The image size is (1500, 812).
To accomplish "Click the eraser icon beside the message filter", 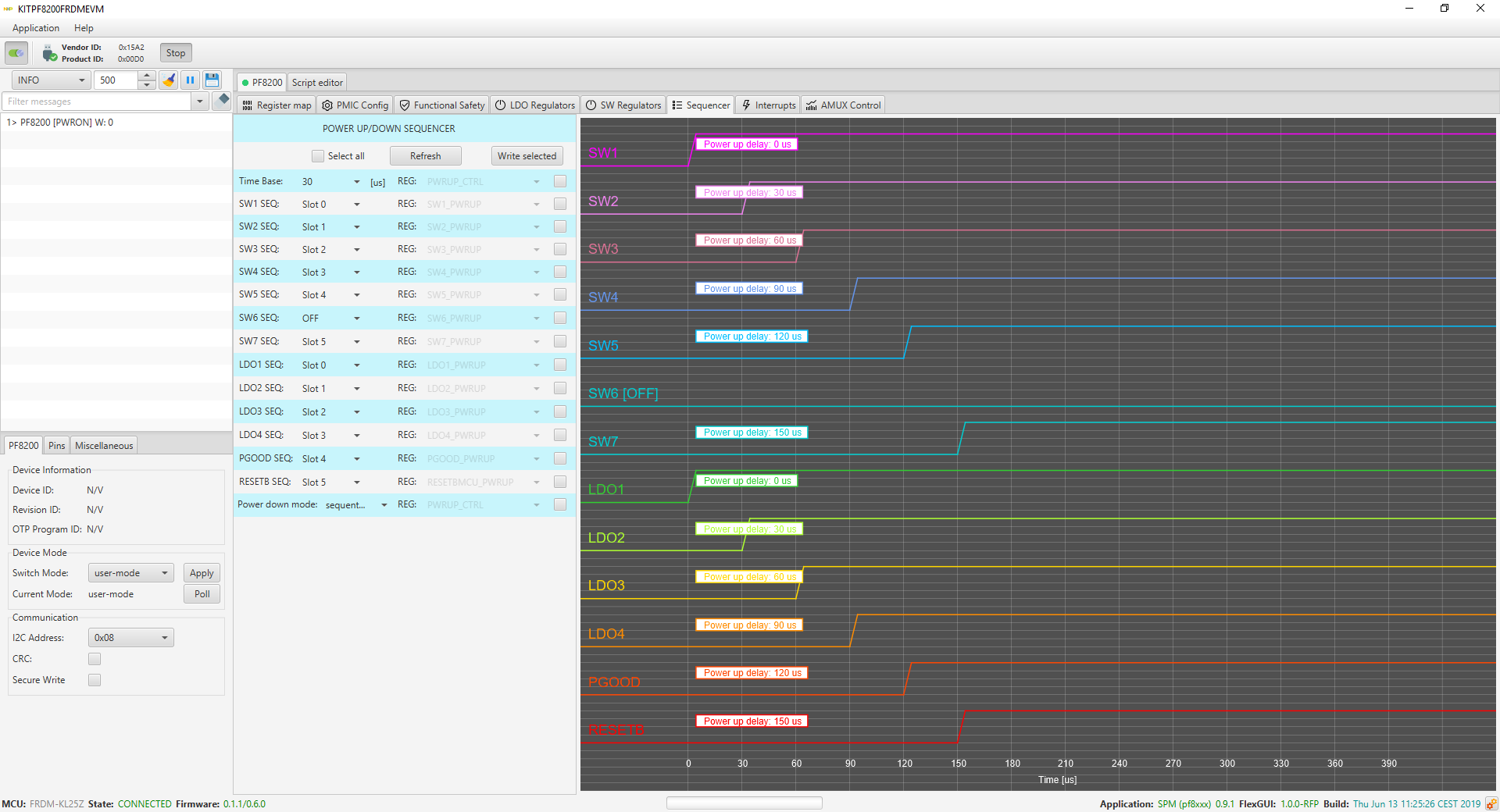I will point(223,100).
